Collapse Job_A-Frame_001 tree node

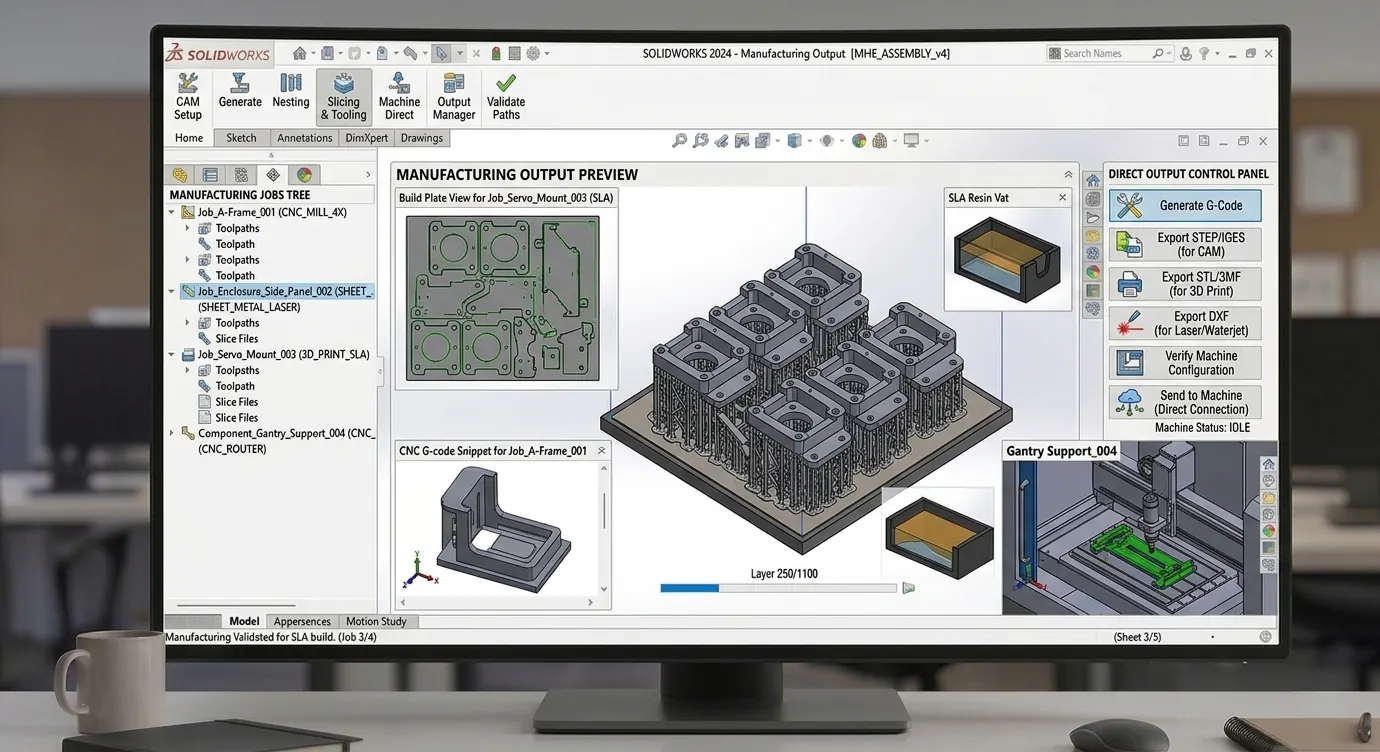[x=172, y=212]
